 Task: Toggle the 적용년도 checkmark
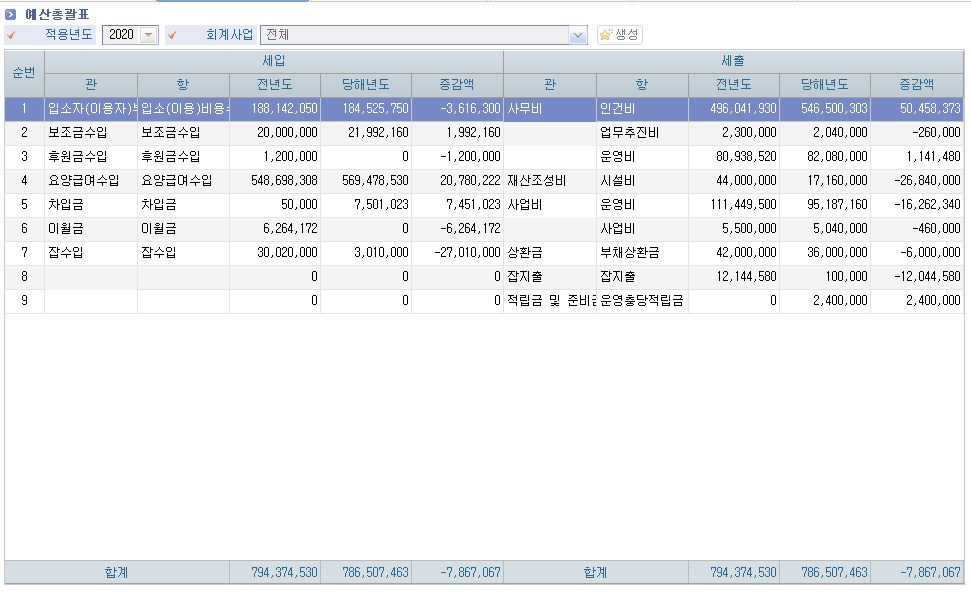tap(11, 35)
